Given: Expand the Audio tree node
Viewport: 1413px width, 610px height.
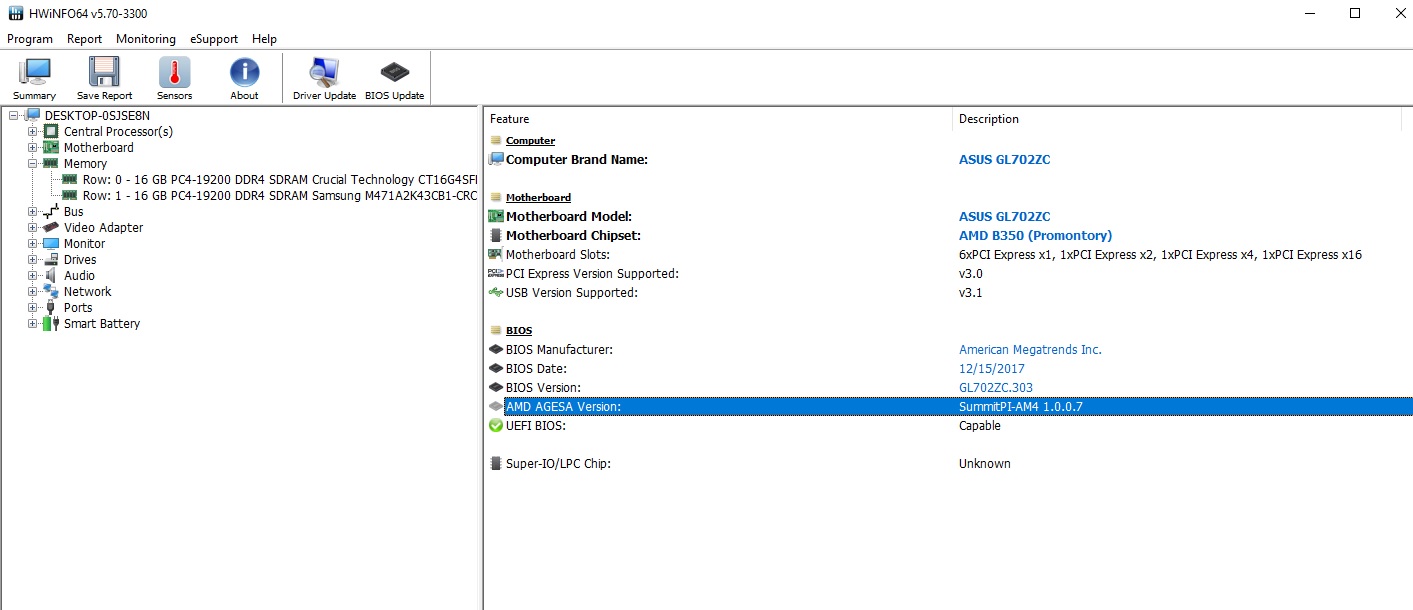Looking at the screenshot, I should [x=33, y=276].
